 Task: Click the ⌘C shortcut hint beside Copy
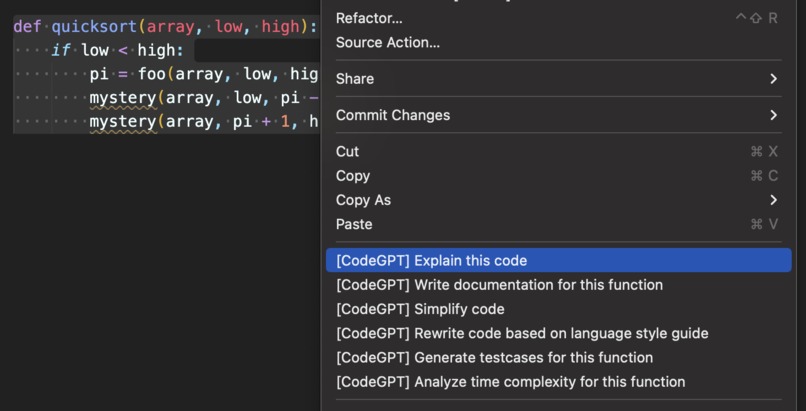[x=764, y=176]
